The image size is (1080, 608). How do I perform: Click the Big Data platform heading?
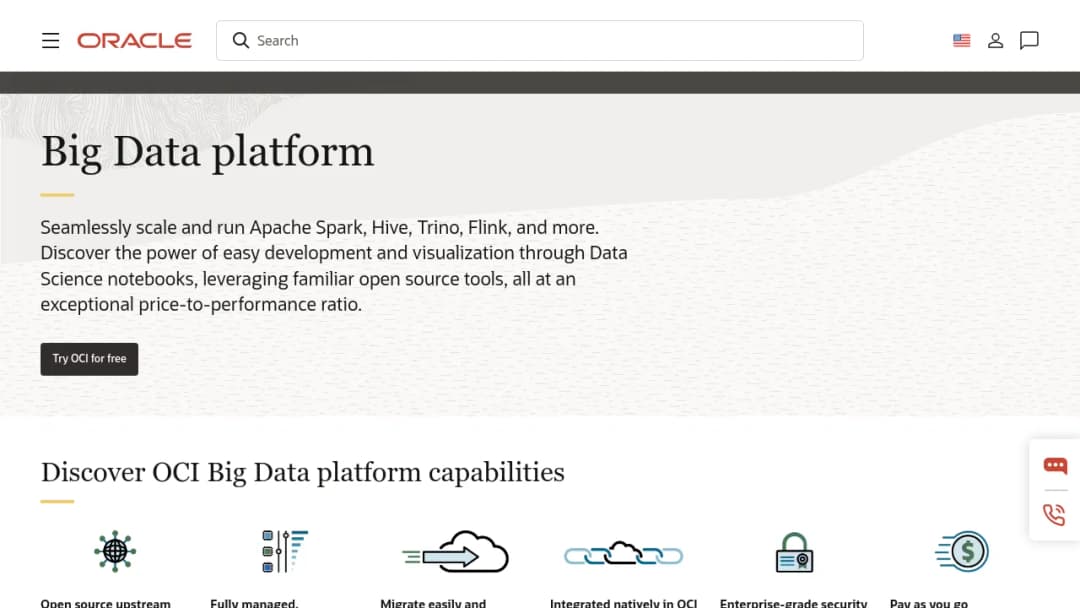(x=207, y=151)
